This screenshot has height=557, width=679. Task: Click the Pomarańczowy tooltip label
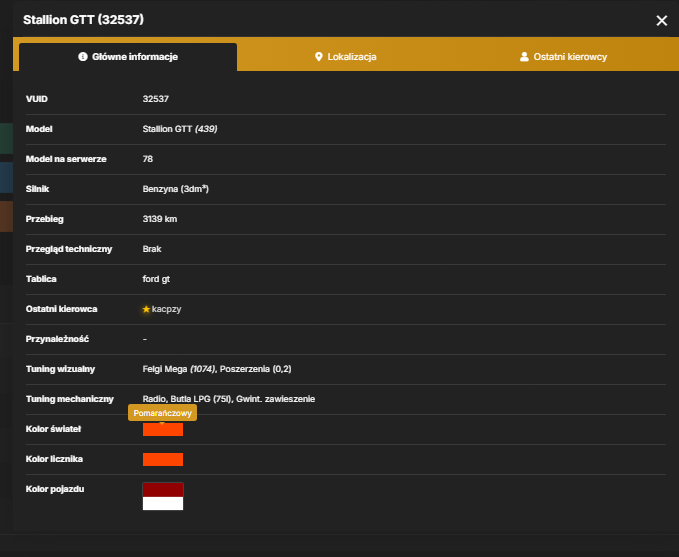point(162,413)
